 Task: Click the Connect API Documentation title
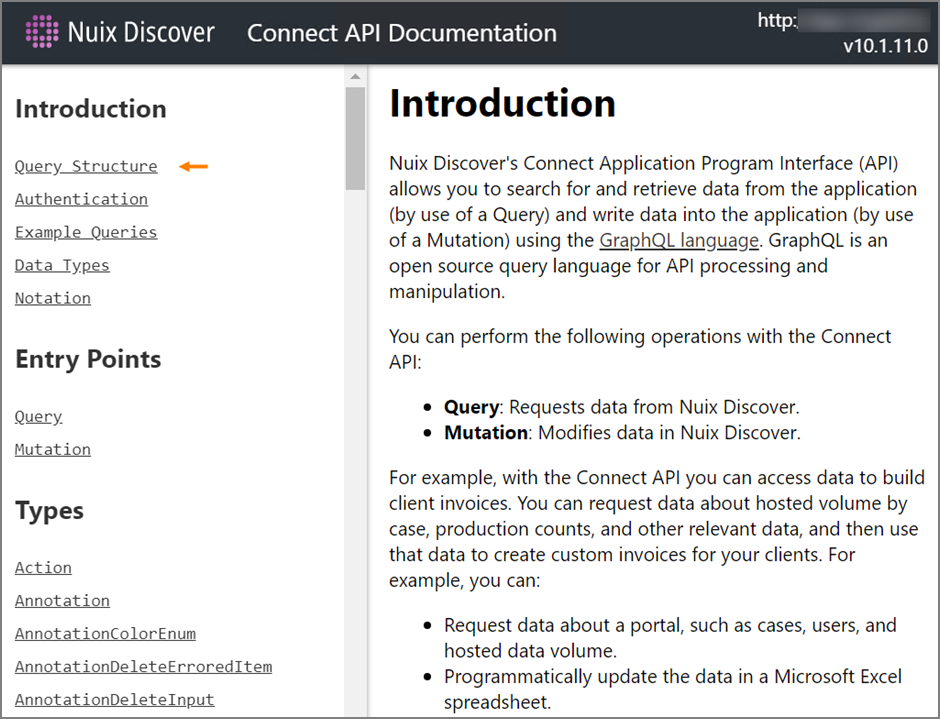tap(401, 32)
